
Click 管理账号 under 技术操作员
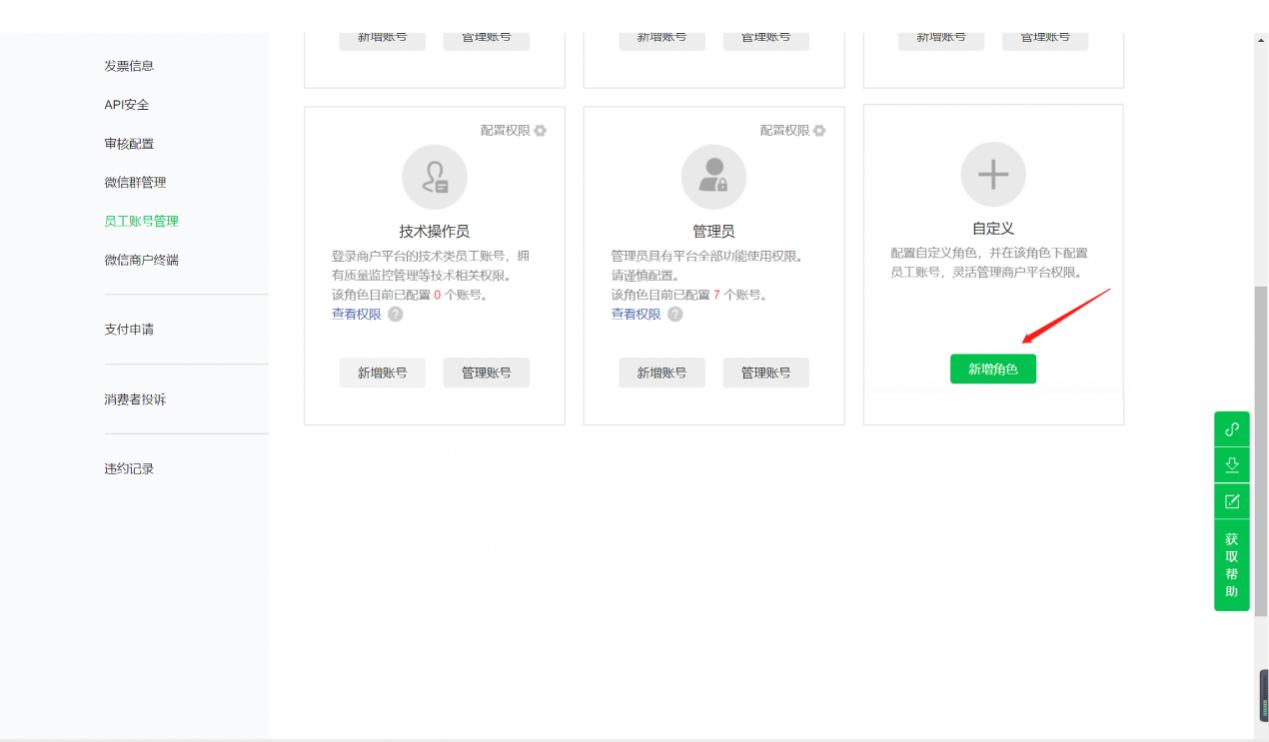click(x=486, y=372)
